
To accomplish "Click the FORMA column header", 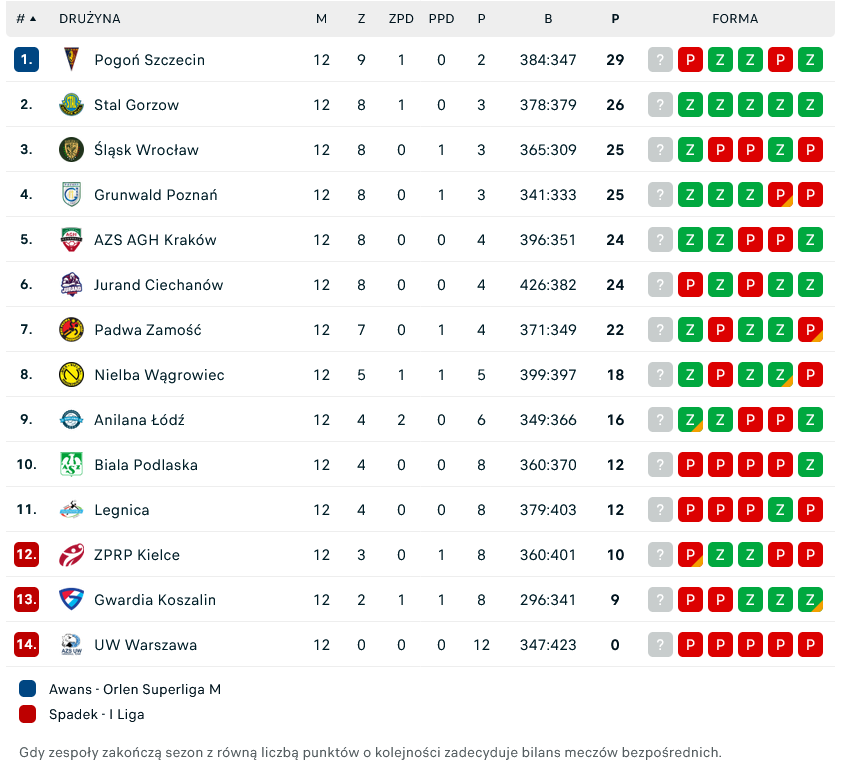I will (735, 19).
